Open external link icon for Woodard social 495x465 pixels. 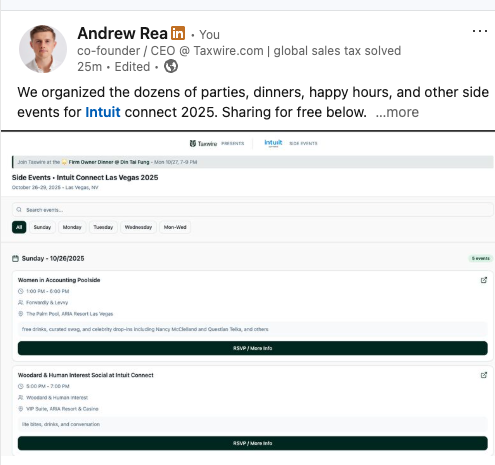(484, 375)
